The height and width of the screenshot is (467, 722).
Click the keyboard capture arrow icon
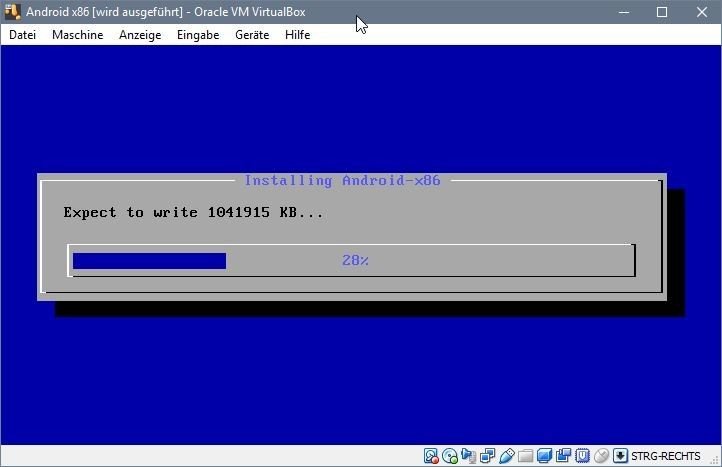pyautogui.click(x=620, y=456)
